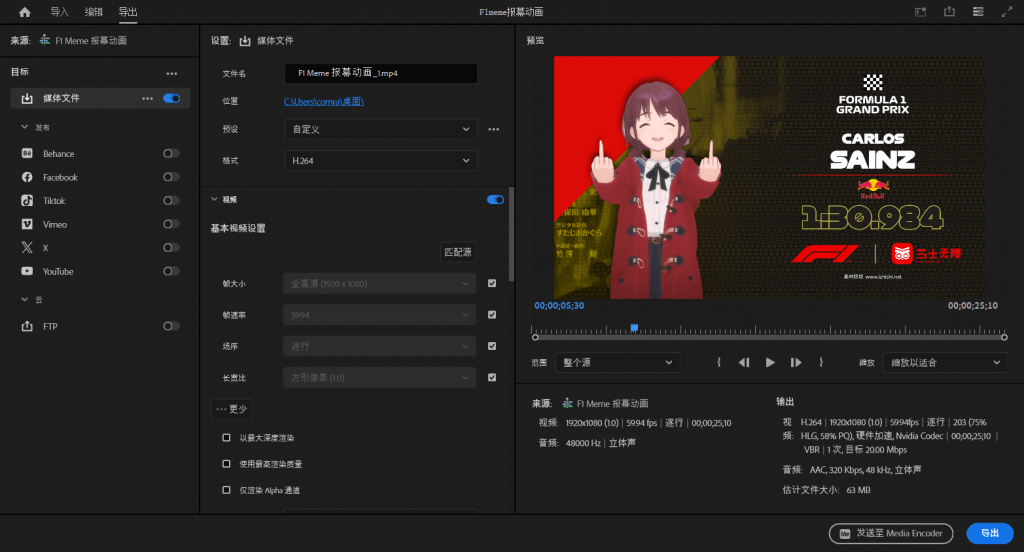Select the 媒体文件 destination row

[x=100, y=98]
